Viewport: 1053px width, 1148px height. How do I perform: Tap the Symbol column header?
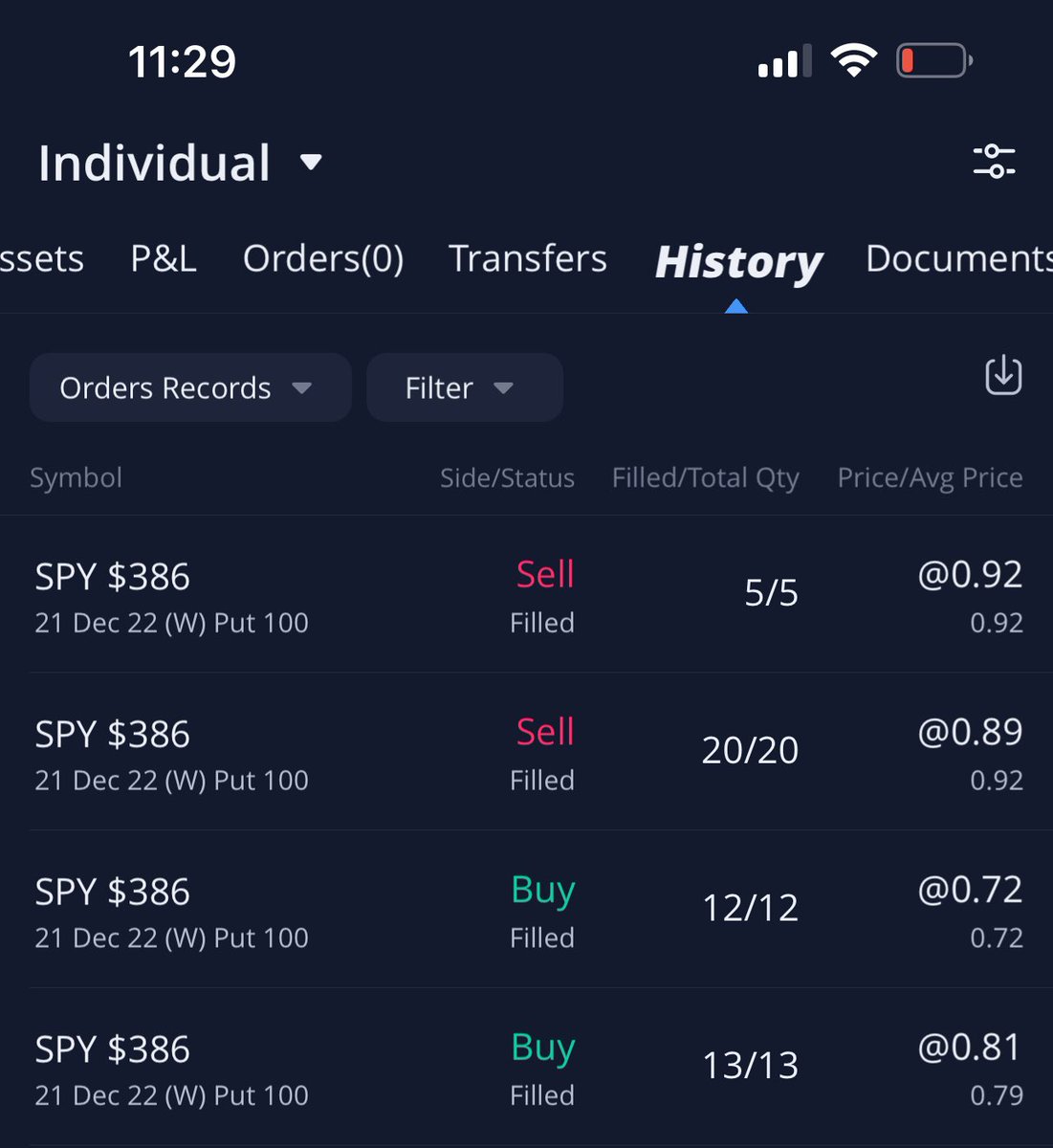click(x=76, y=477)
